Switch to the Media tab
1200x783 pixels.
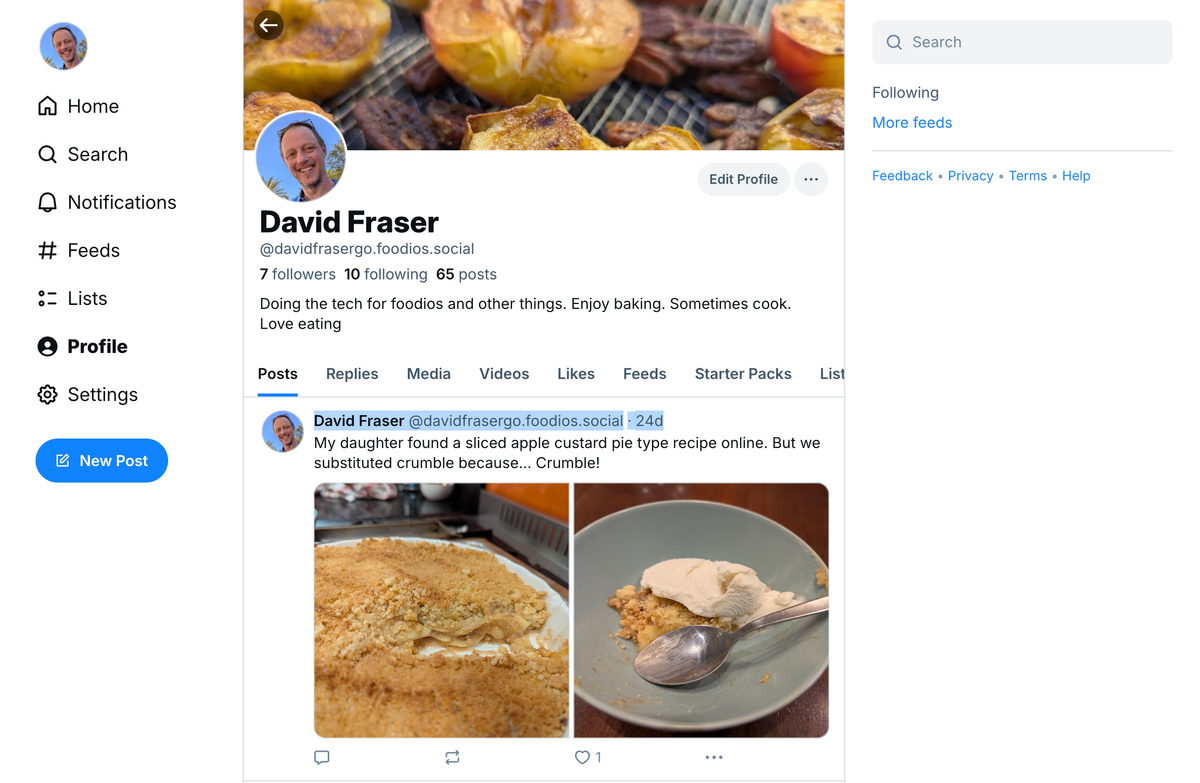[x=428, y=373]
